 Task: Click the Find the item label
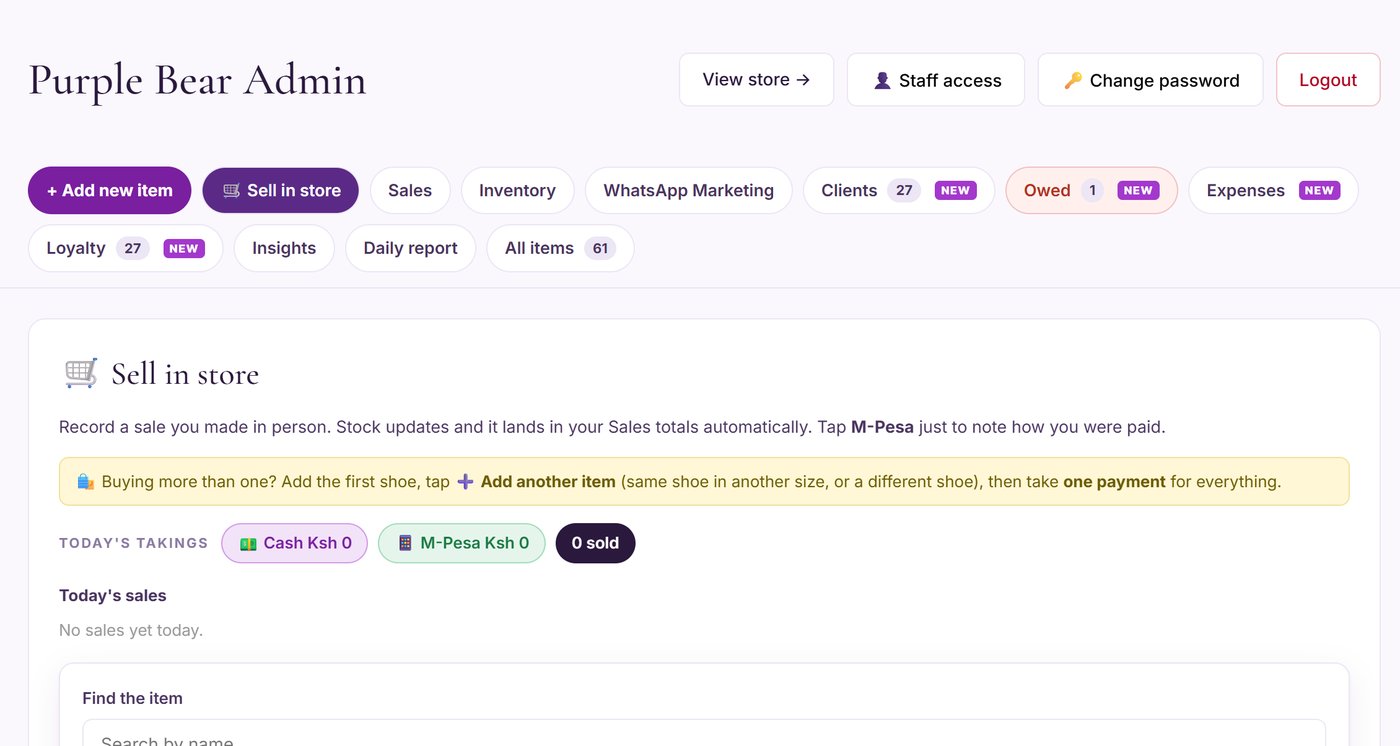pos(133,699)
